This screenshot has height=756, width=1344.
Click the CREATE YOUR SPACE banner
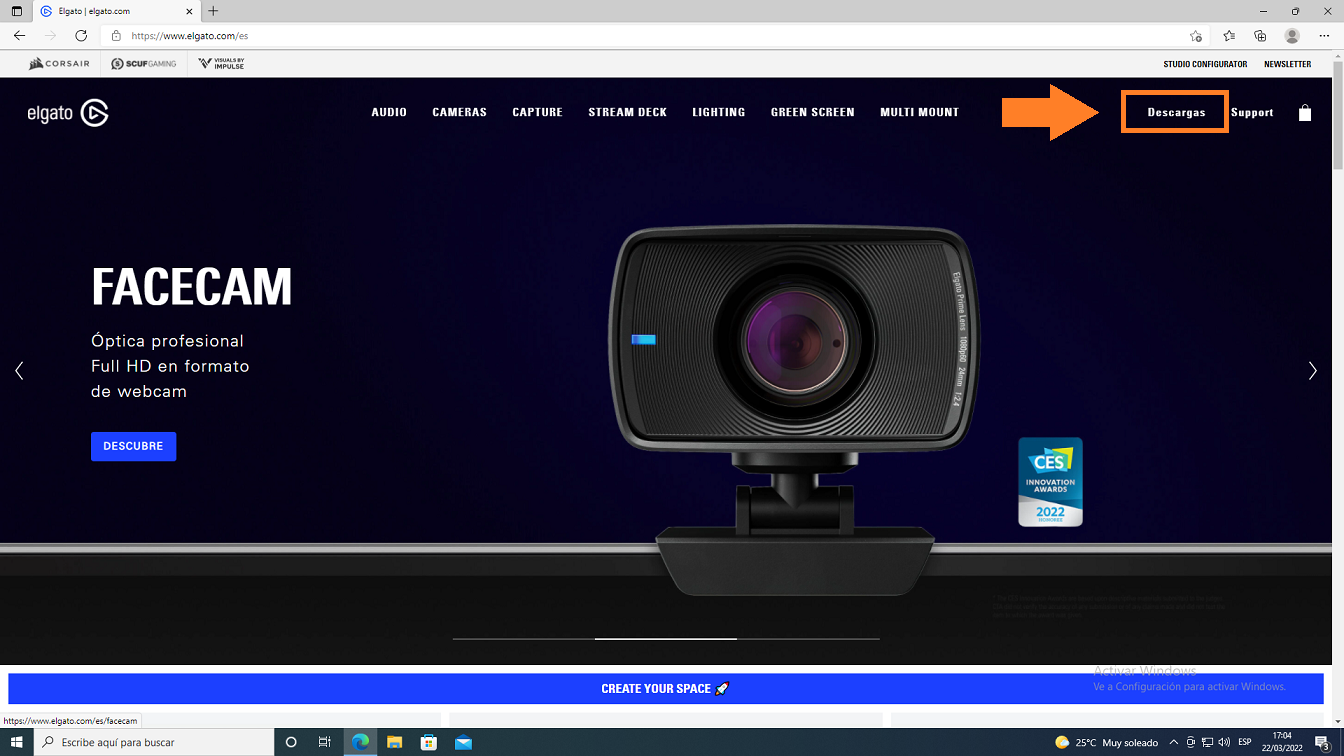coord(665,688)
